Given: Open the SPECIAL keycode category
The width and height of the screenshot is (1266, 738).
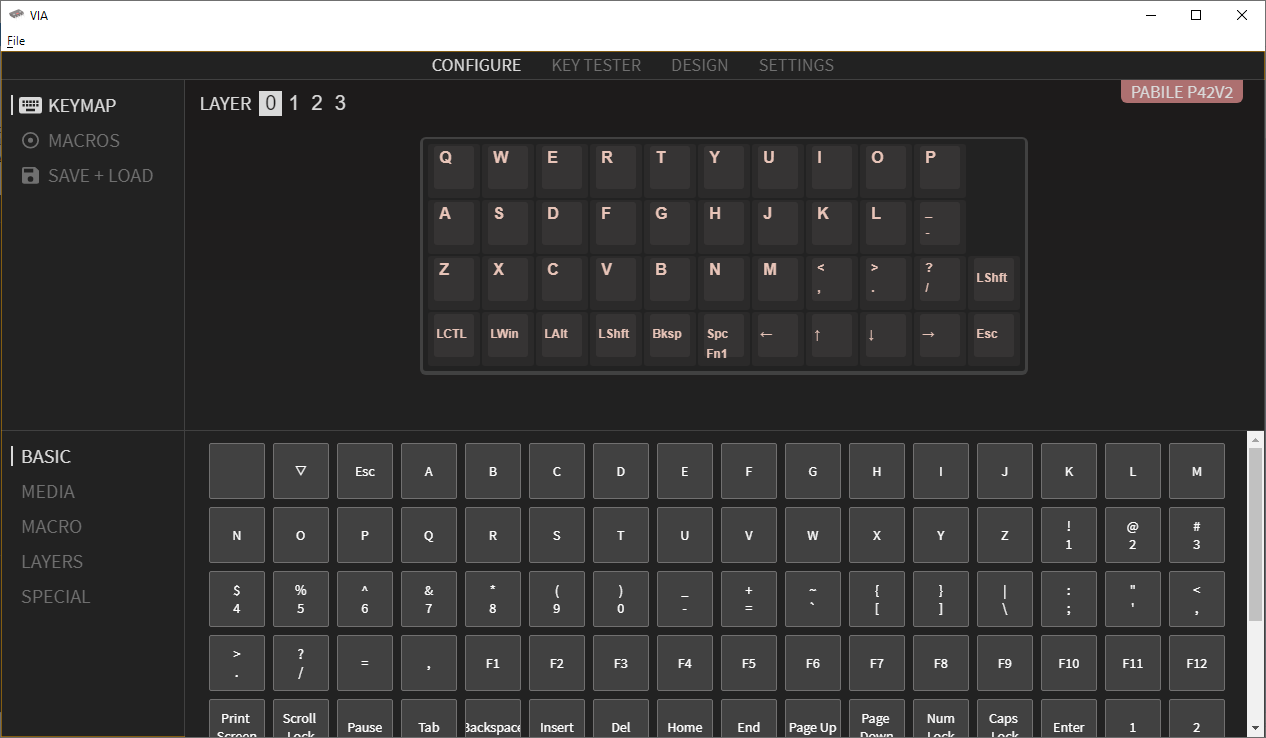Looking at the screenshot, I should pyautogui.click(x=55, y=596).
